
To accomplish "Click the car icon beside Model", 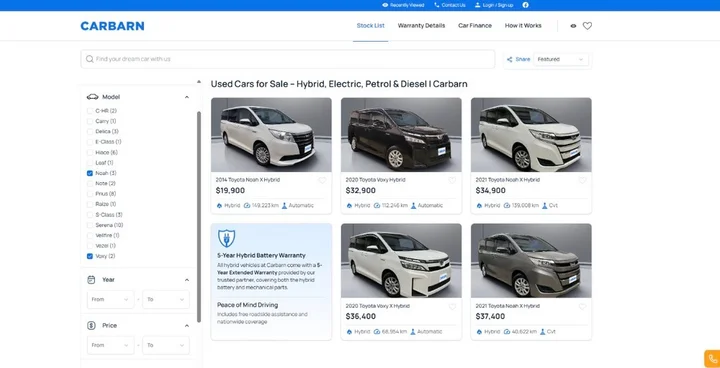I will coord(92,97).
